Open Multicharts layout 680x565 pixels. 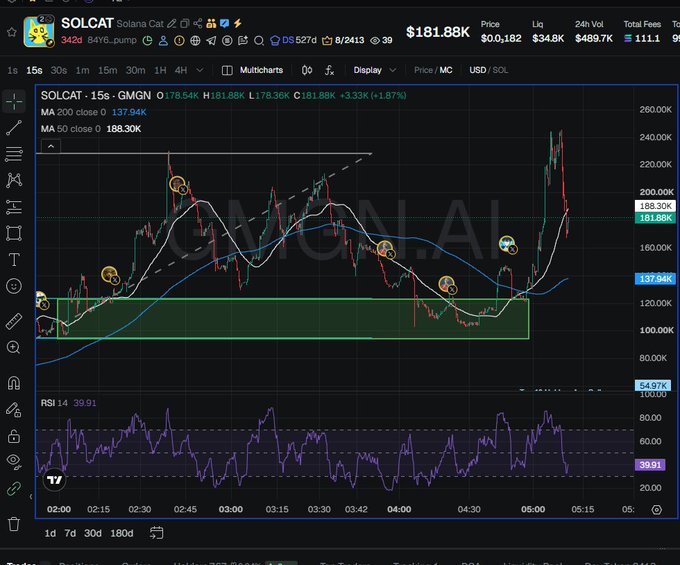pos(252,70)
